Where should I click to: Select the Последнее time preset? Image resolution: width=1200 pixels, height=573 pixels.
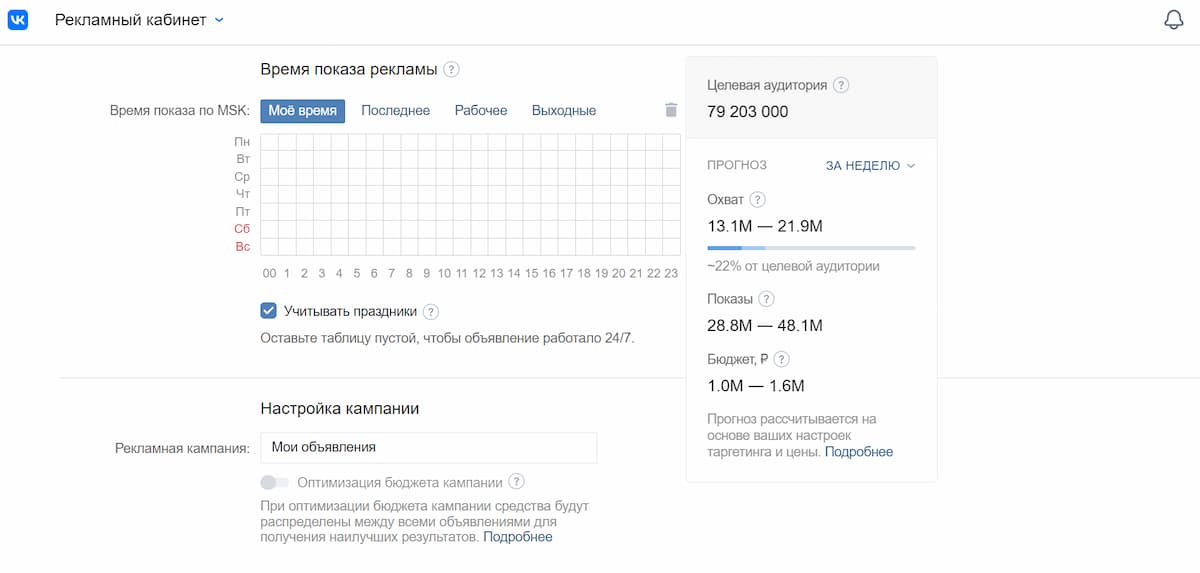coord(395,111)
